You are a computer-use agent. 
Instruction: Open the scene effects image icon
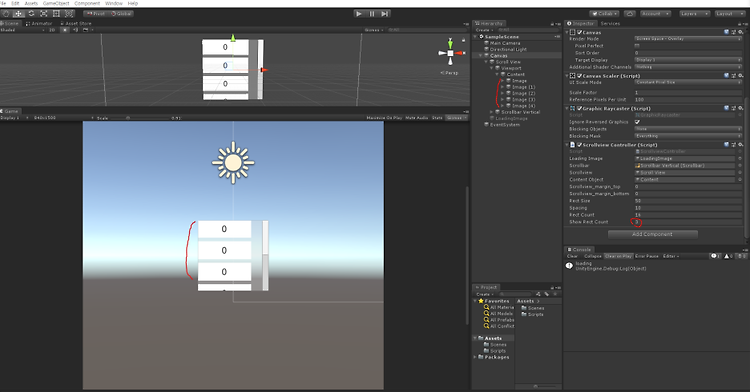click(x=86, y=30)
